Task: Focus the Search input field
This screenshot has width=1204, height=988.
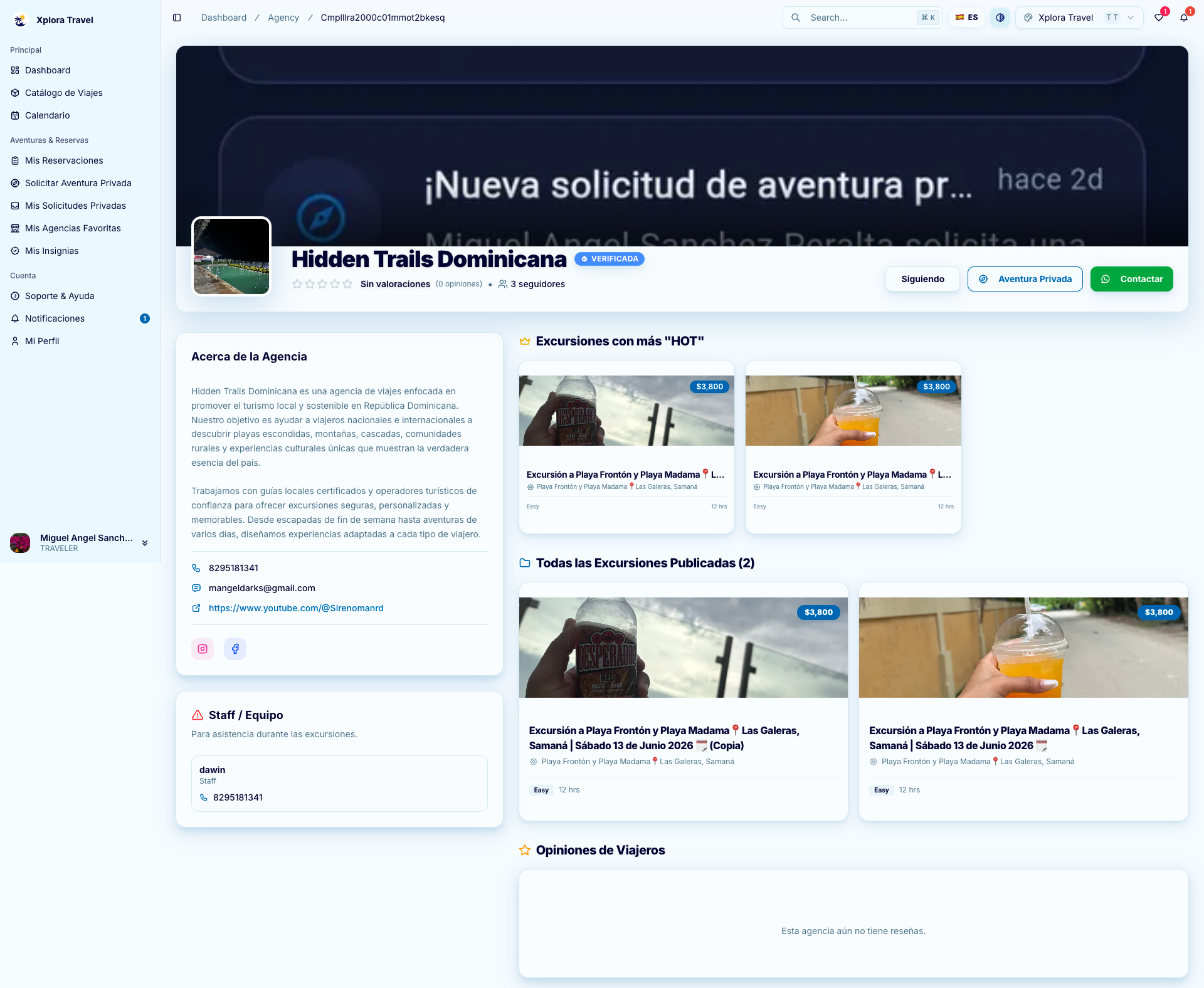Action: click(x=862, y=18)
